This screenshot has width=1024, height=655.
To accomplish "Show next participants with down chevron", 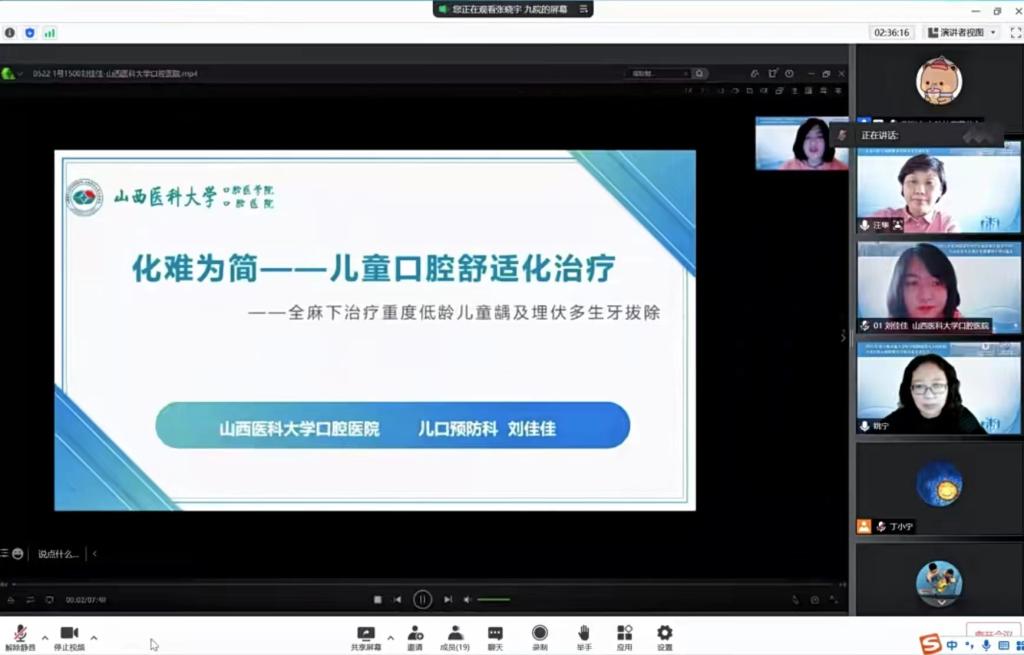I will click(941, 602).
